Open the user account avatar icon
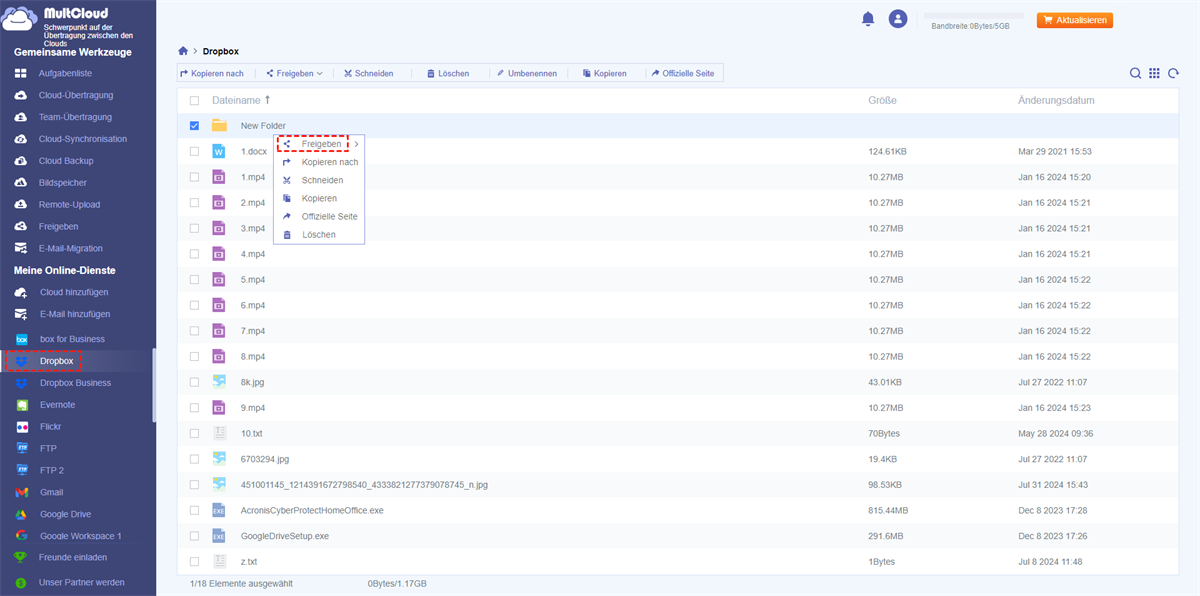This screenshot has width=1200, height=596. point(898,19)
